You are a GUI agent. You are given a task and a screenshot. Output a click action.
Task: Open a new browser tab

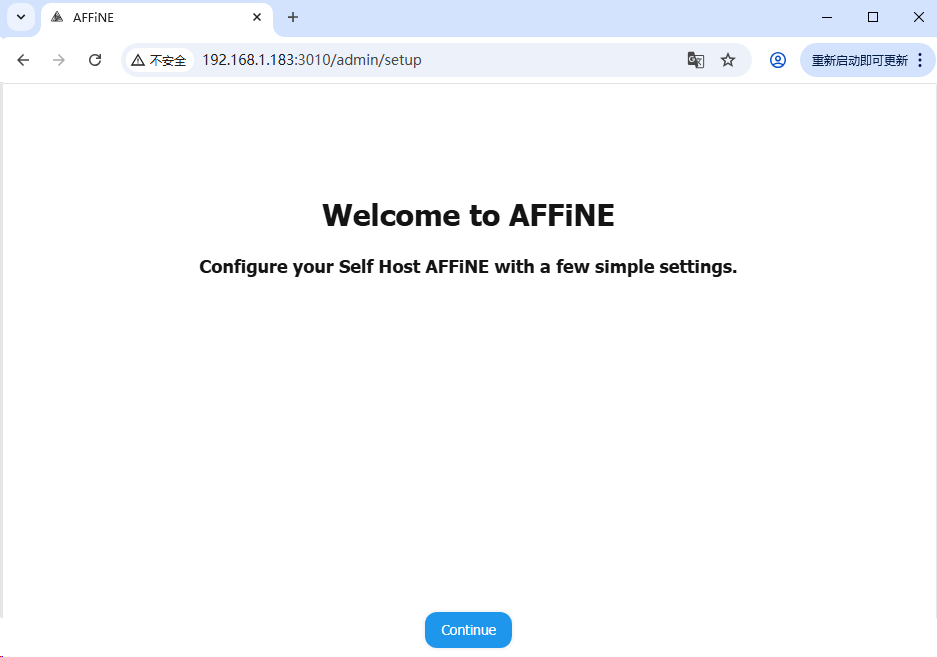pyautogui.click(x=293, y=17)
